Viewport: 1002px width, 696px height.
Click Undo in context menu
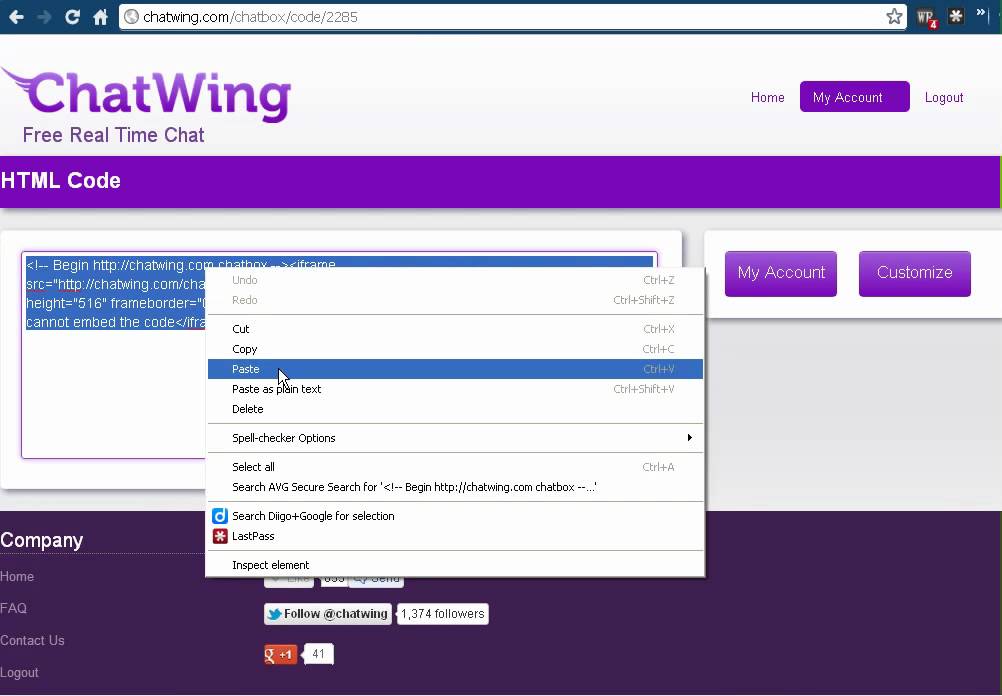pos(455,280)
